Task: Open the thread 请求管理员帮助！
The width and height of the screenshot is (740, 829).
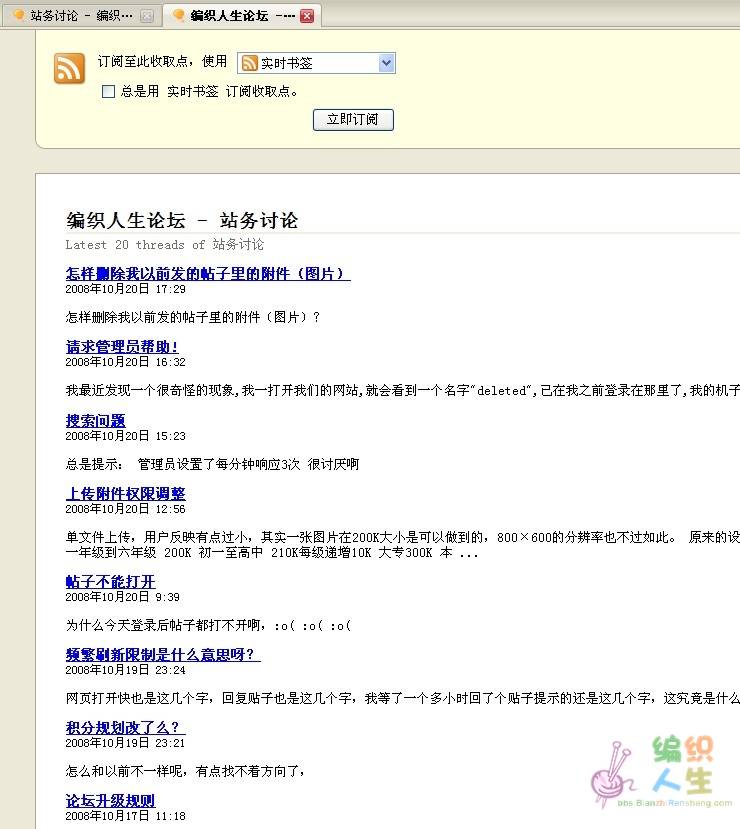Action: tap(122, 346)
